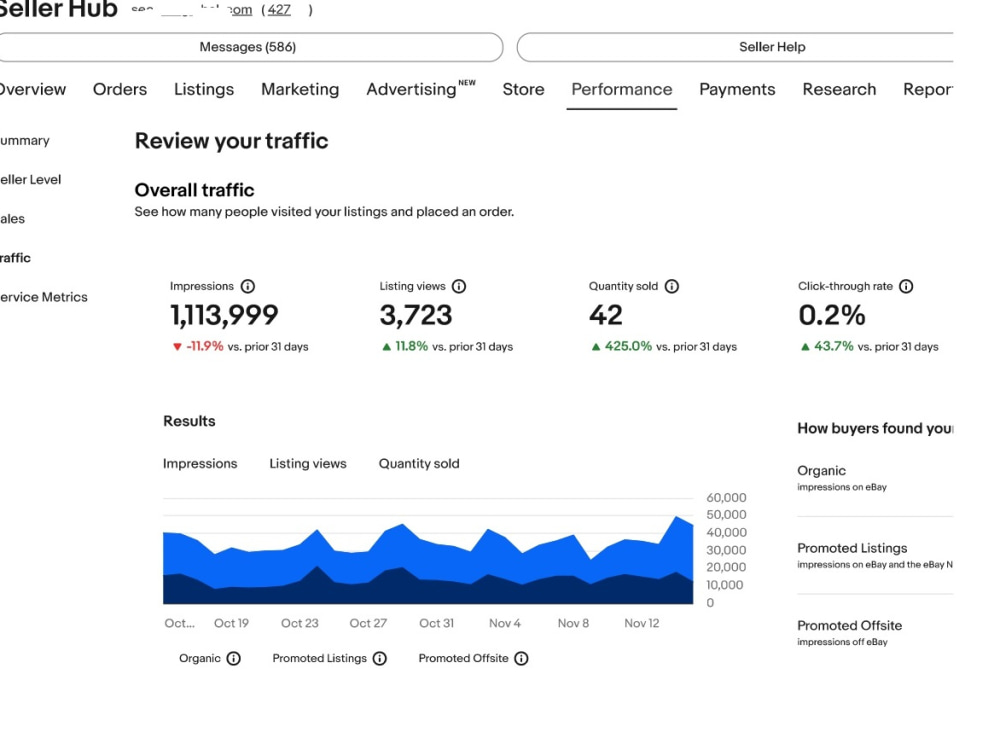Open Seller Help button
Image resolution: width=1000 pixels, height=750 pixels.
click(x=735, y=47)
